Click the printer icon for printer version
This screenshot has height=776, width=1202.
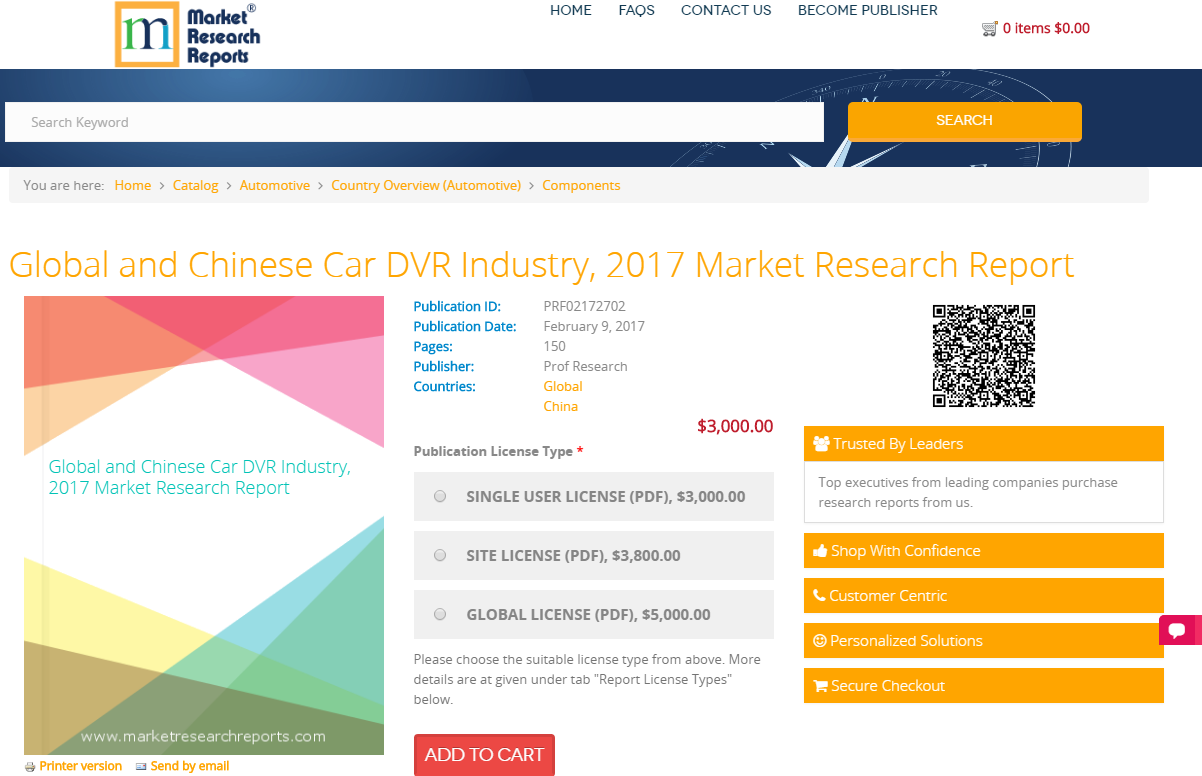pos(29,765)
